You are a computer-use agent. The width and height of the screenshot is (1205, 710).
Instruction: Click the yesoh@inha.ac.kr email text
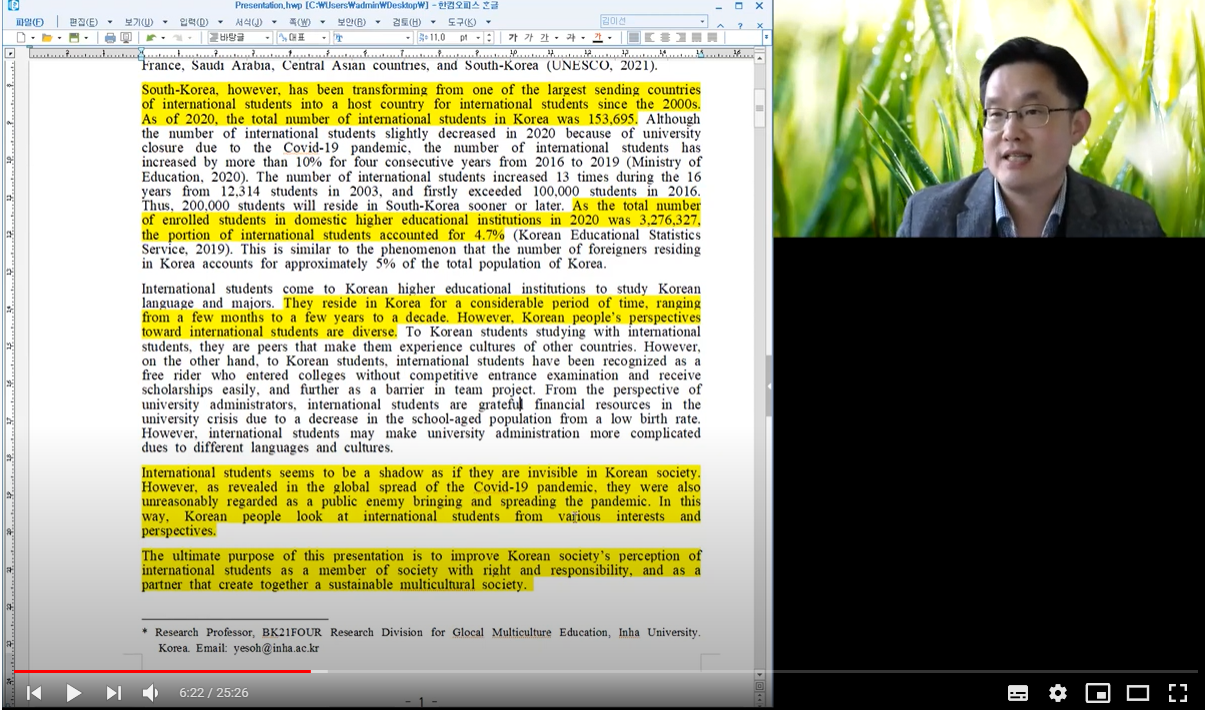276,648
